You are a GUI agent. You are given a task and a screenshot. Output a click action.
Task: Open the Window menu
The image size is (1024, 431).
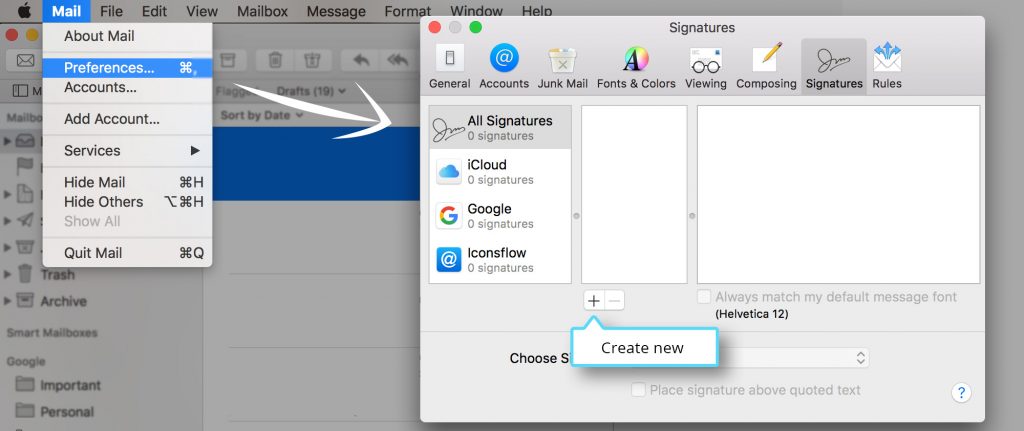pos(479,11)
